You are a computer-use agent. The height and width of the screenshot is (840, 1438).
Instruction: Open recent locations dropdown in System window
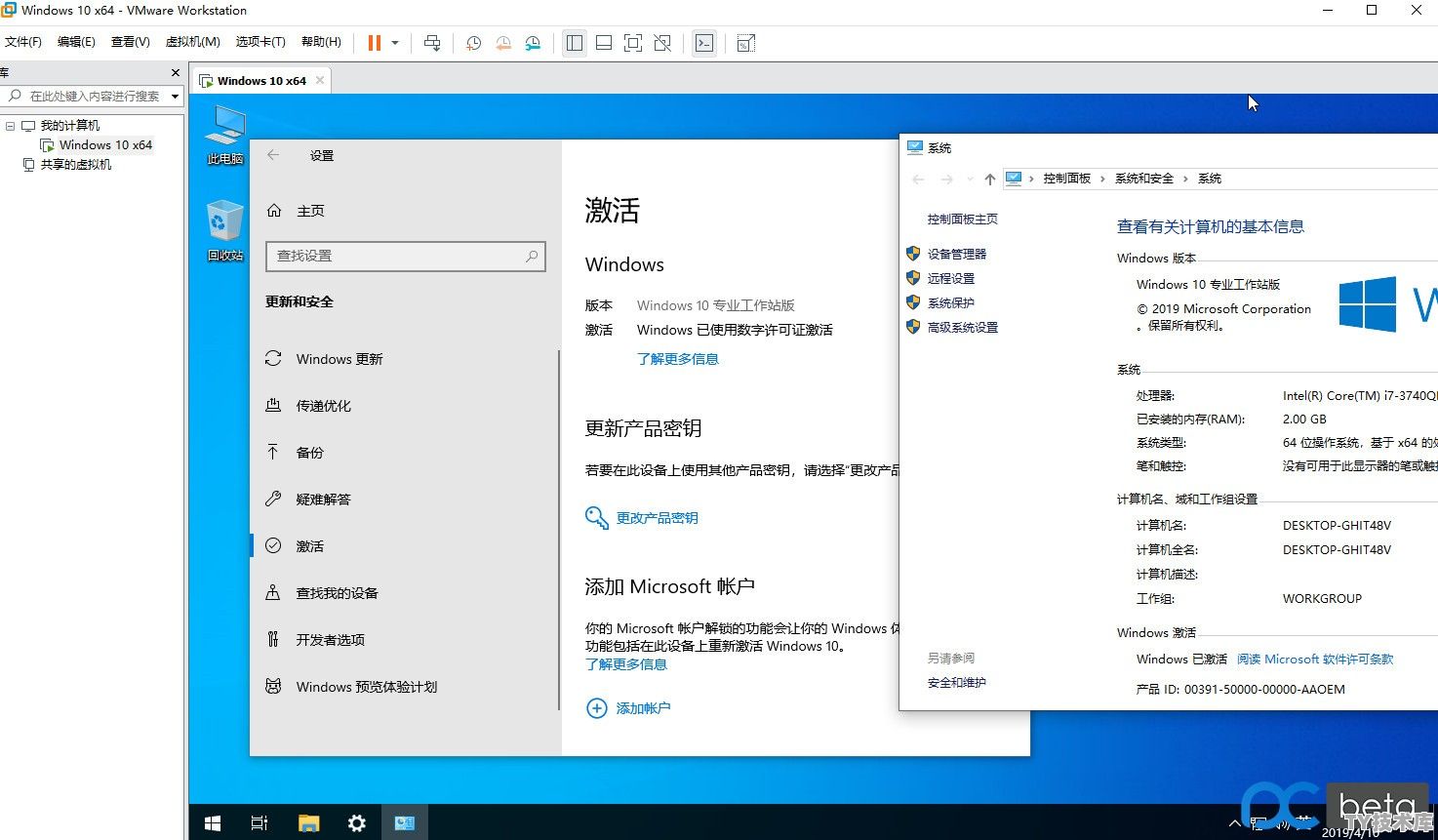tap(969, 179)
